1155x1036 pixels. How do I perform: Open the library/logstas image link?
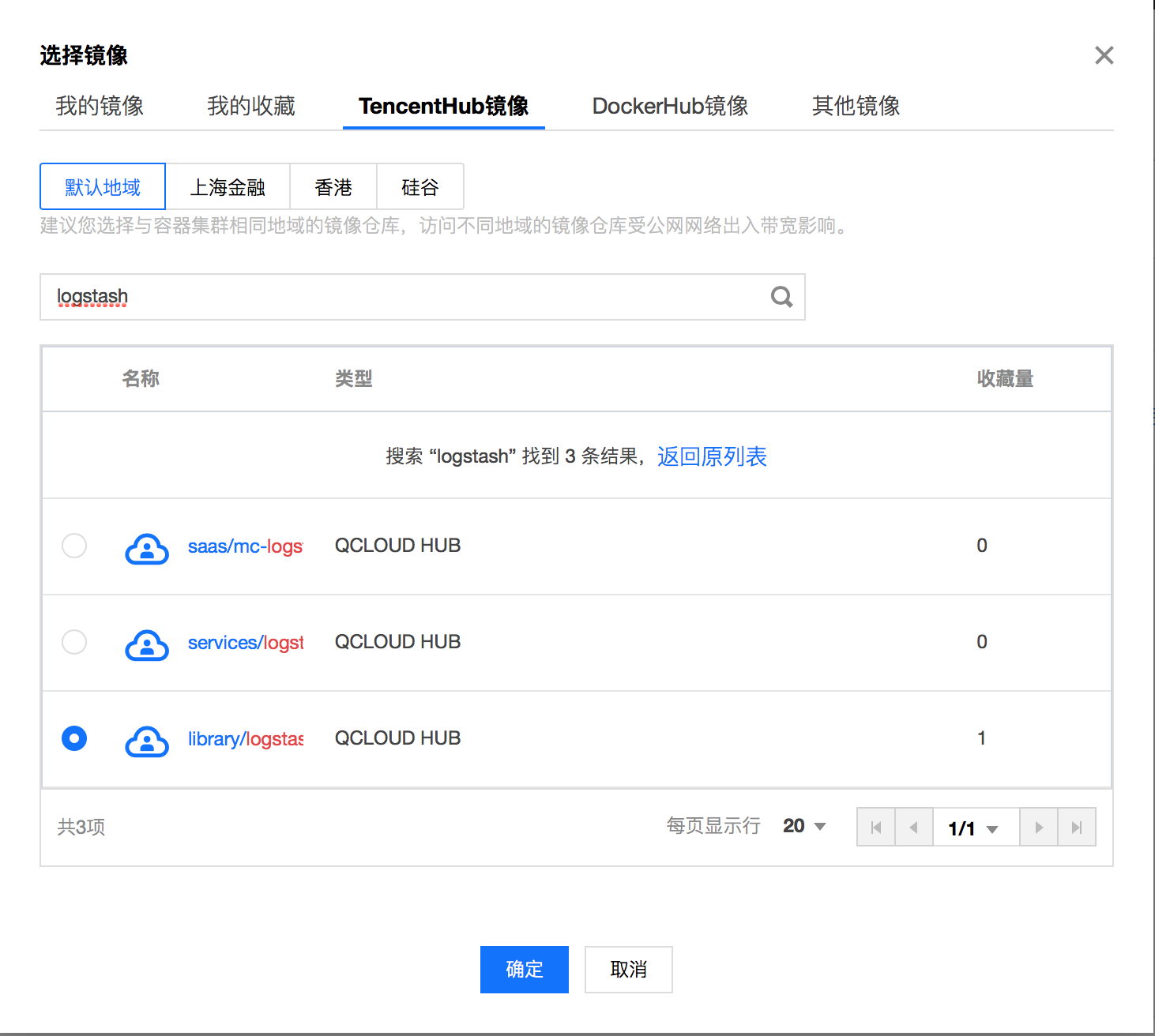tap(246, 738)
